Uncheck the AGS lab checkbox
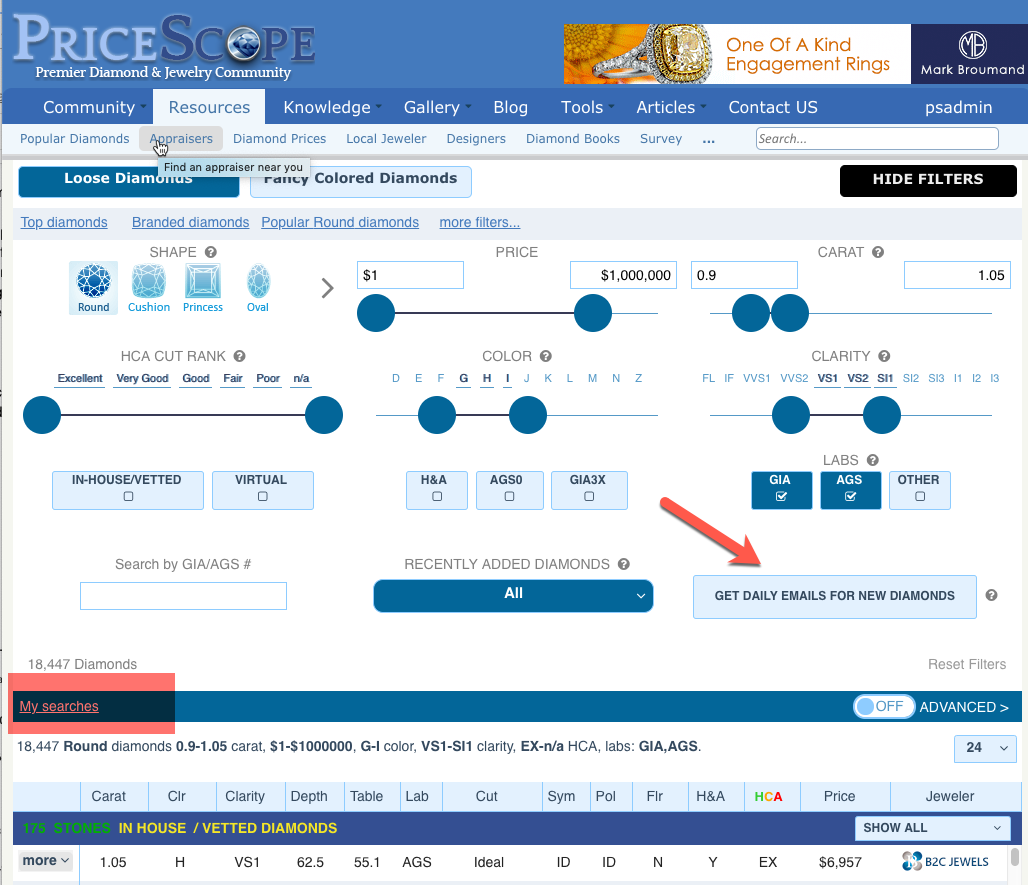Screen dimensions: 1028x885 pyautogui.click(x=850, y=496)
